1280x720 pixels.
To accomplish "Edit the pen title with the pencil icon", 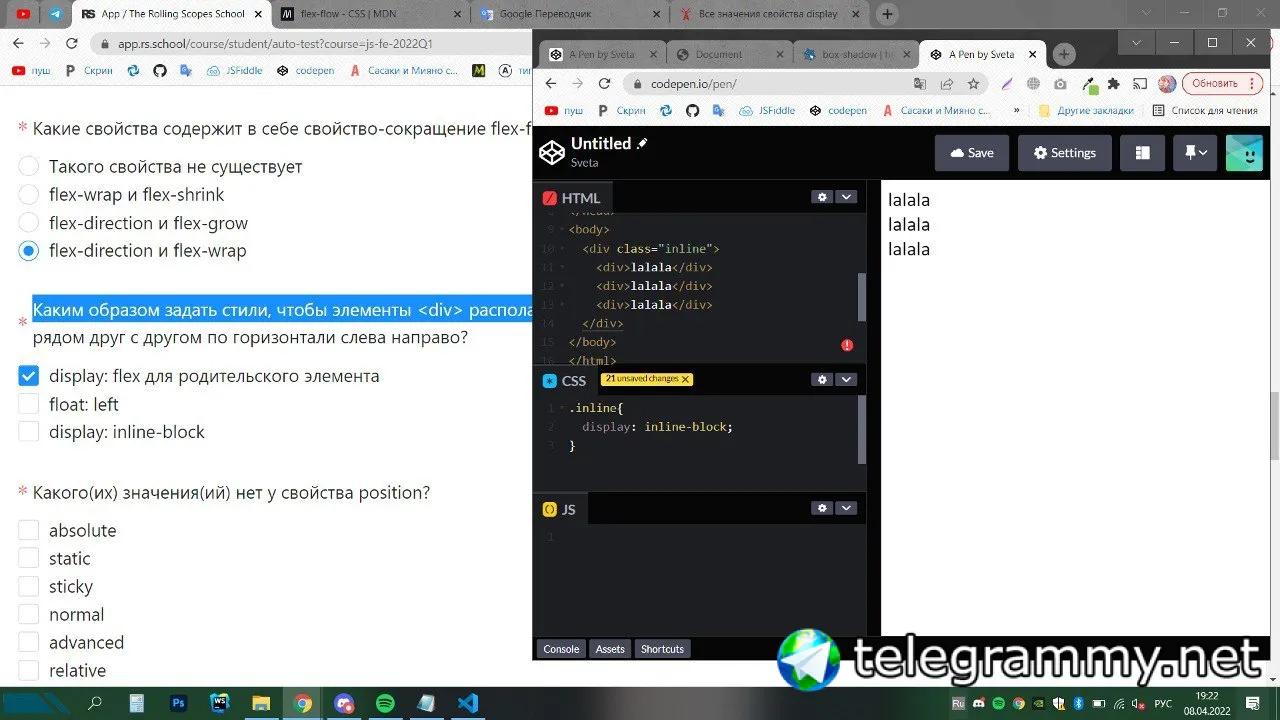I will coord(642,143).
